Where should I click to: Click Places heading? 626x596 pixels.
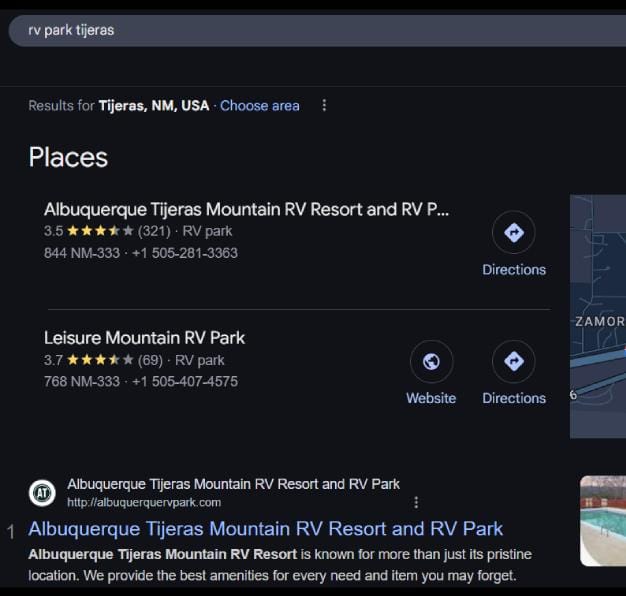coord(68,157)
